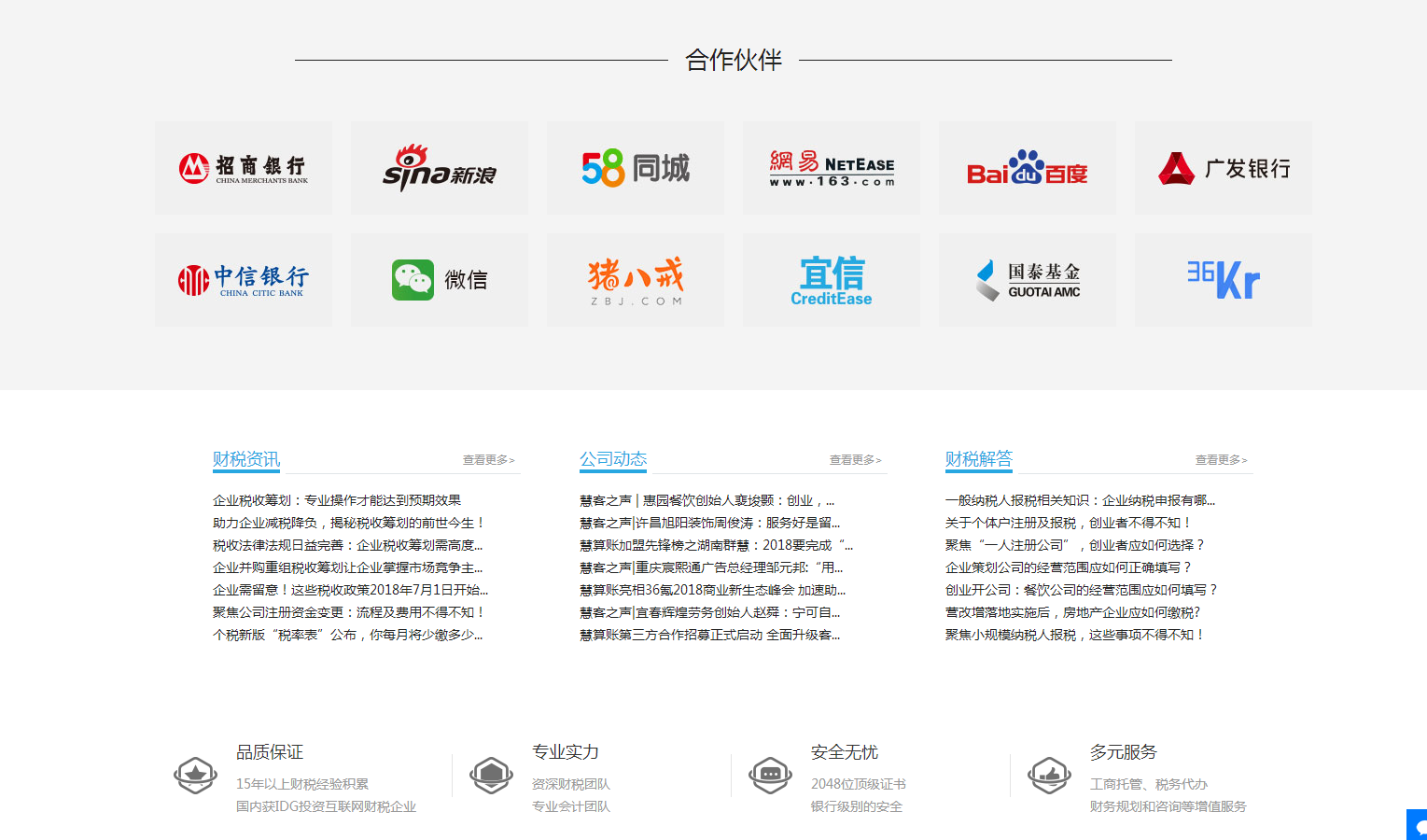
Task: Switch to the 公司动态 section tab
Action: [x=613, y=459]
